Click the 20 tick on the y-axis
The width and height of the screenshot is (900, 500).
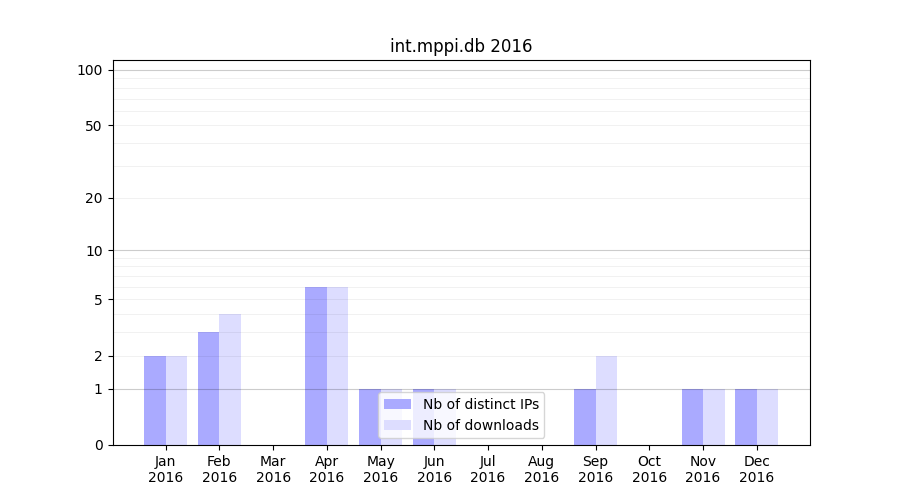[x=94, y=198]
